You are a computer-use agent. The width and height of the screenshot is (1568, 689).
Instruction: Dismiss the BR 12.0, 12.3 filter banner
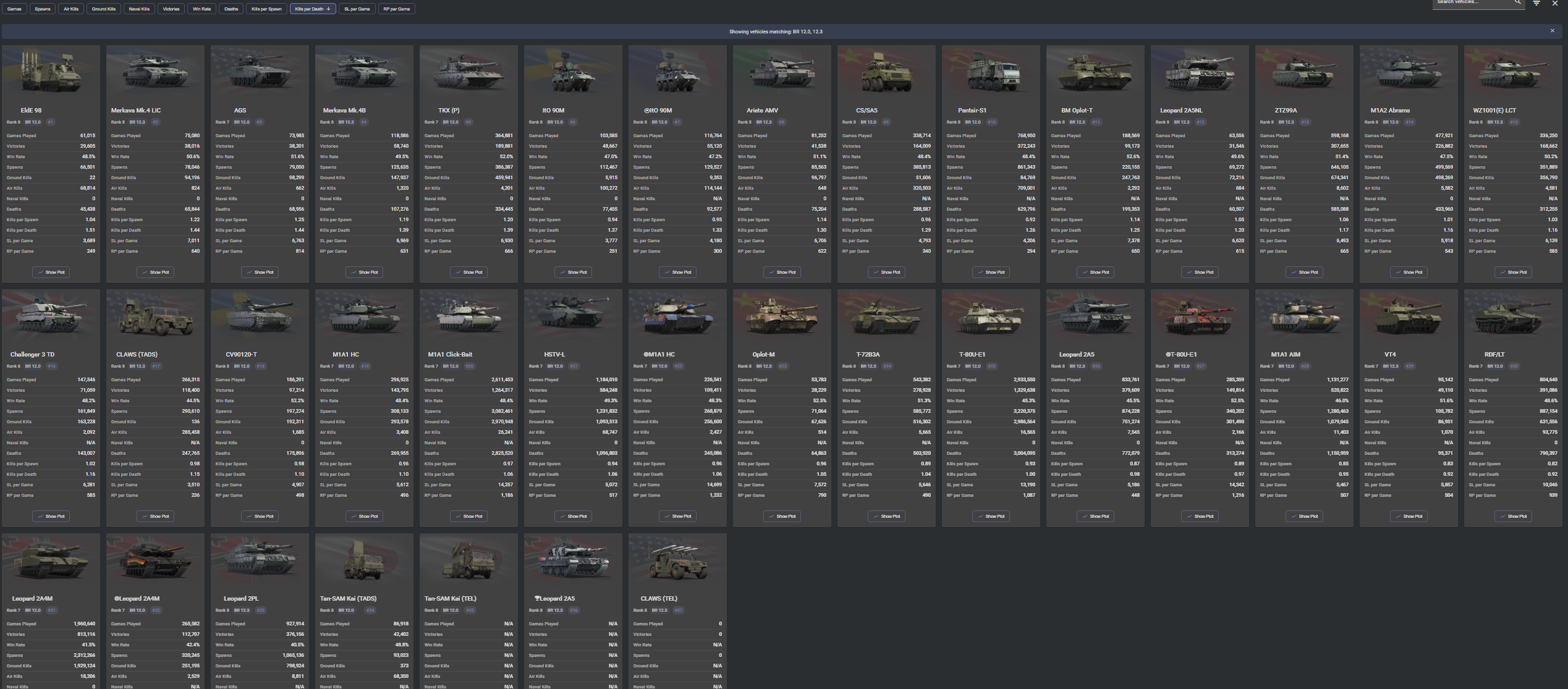(1552, 31)
